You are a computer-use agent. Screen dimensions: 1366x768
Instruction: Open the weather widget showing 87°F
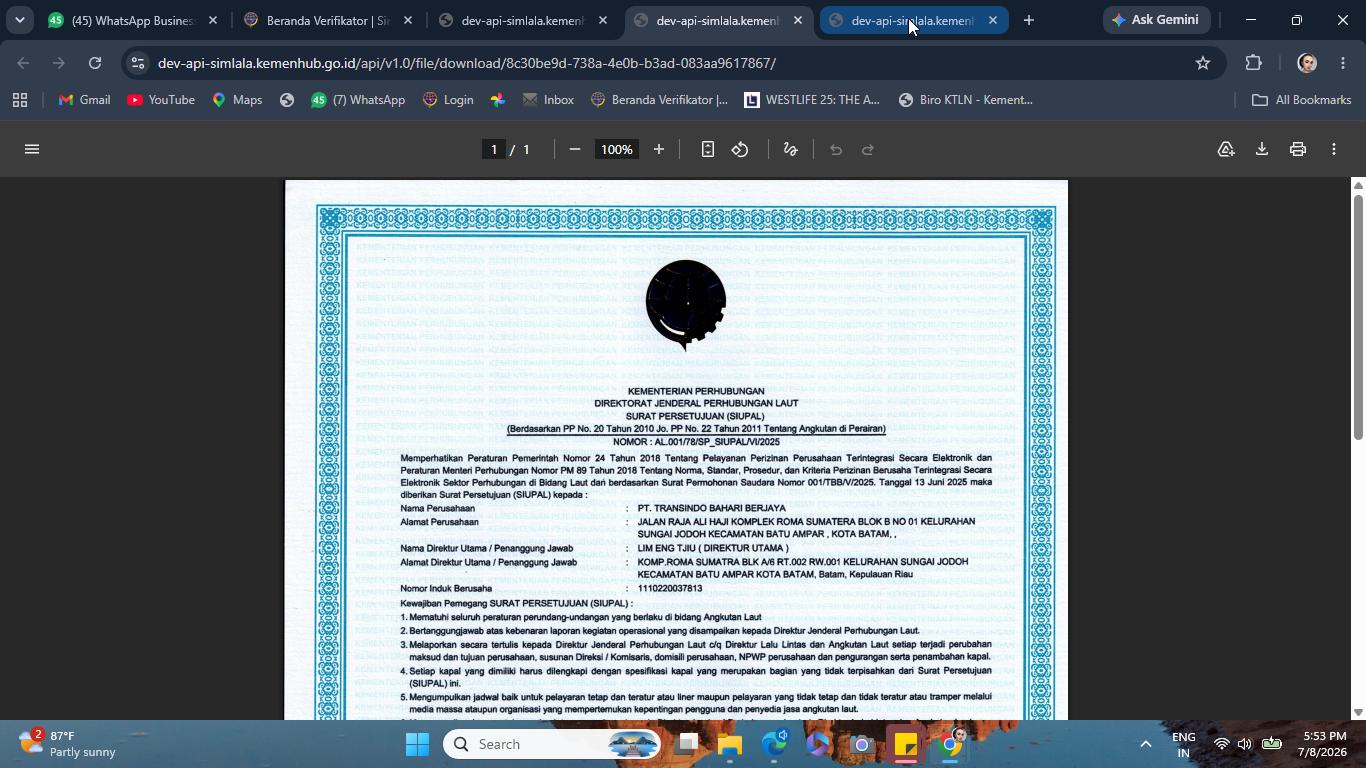coord(68,744)
